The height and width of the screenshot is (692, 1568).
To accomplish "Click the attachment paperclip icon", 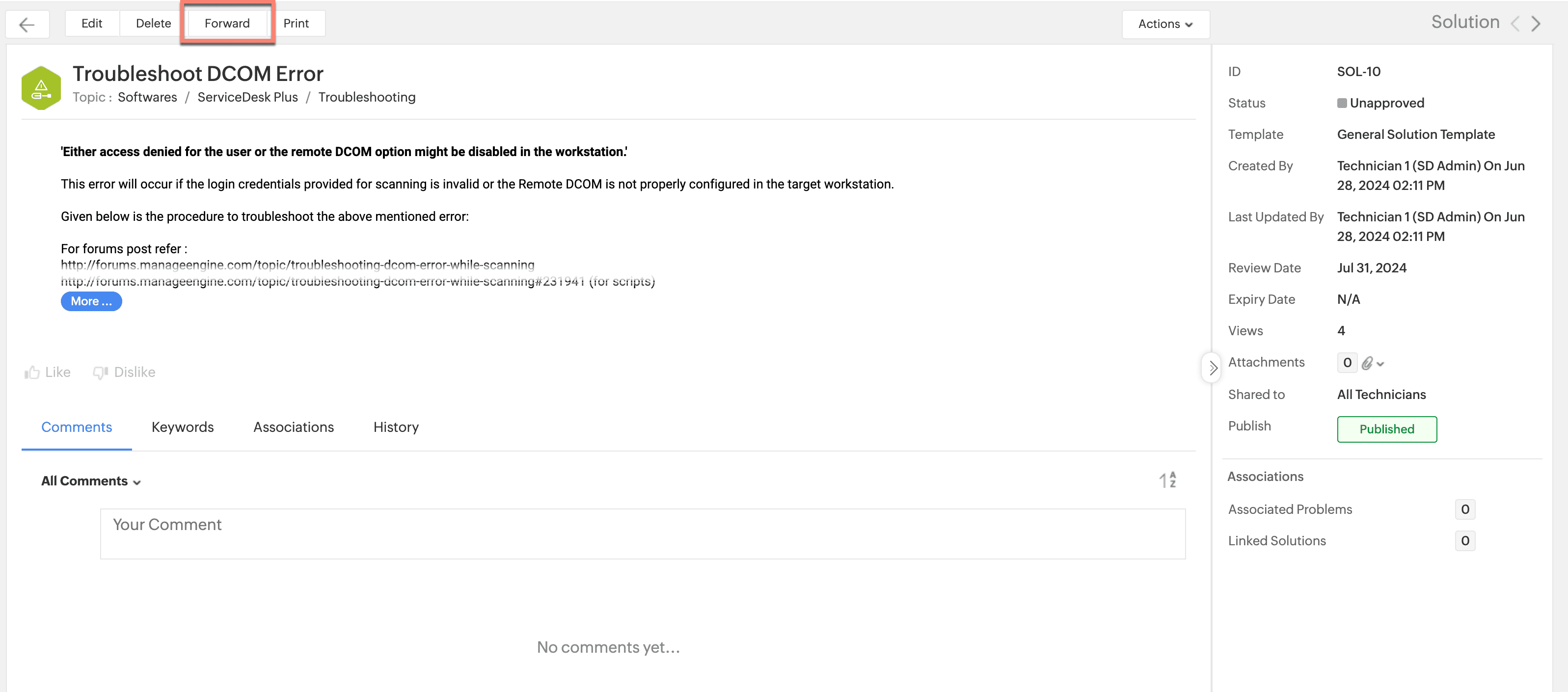I will click(x=1367, y=363).
